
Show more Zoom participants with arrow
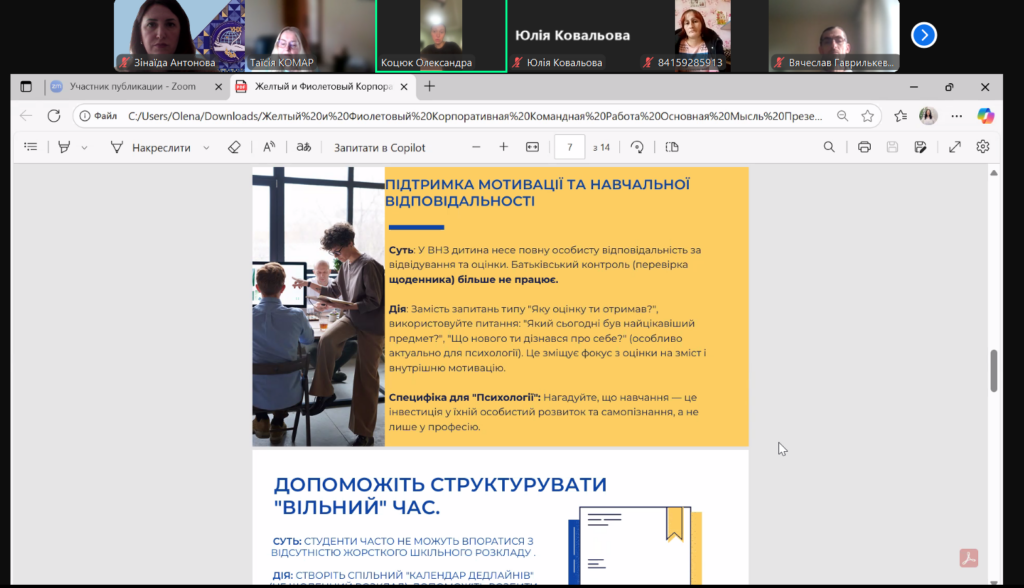click(924, 35)
